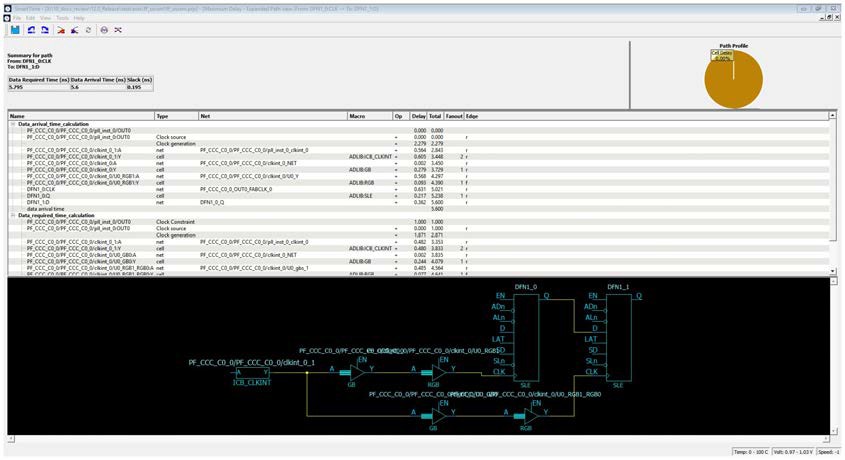The image size is (845, 460).
Task: Click the crossed-arrows icon in the toolbar
Action: point(119,30)
